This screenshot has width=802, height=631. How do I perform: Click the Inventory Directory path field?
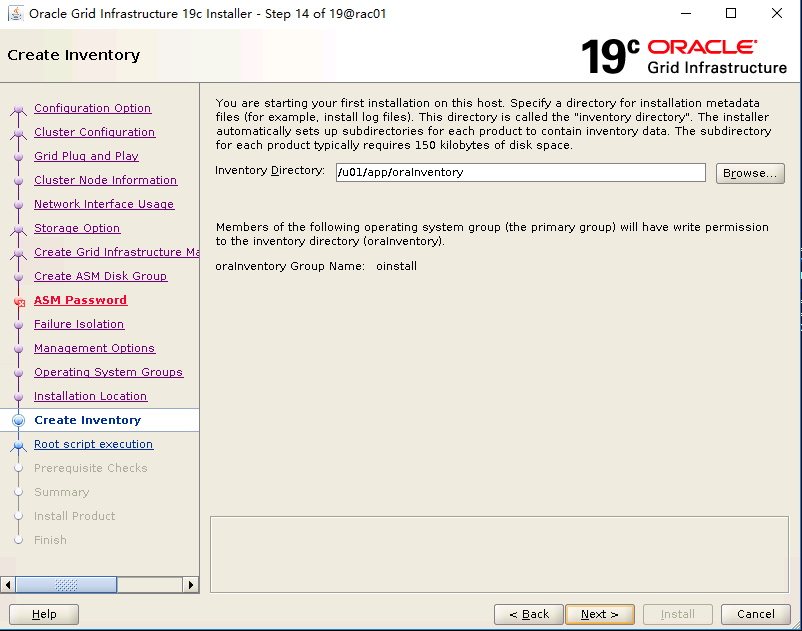coord(521,172)
